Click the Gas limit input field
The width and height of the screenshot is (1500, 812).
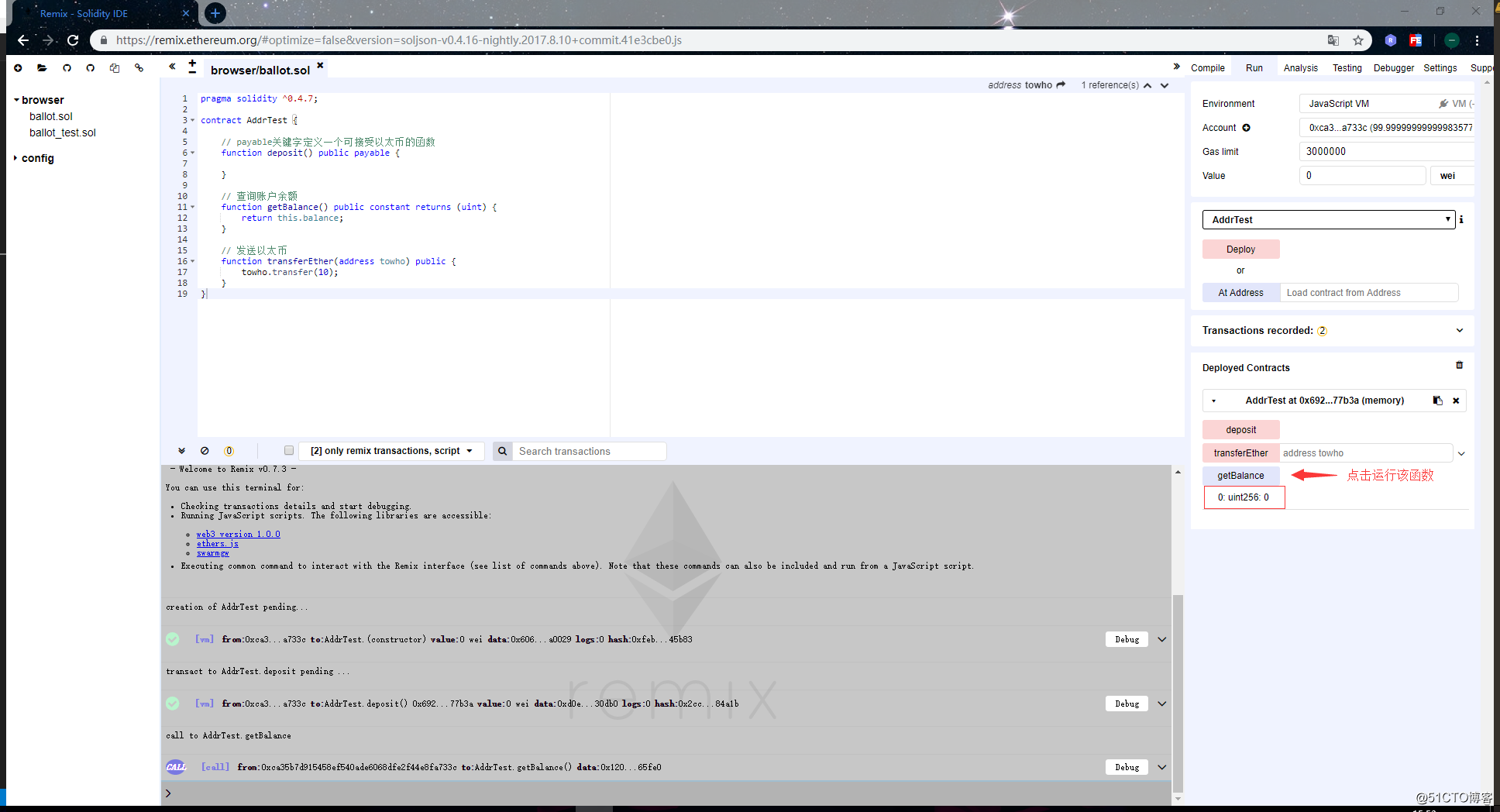click(x=1387, y=152)
